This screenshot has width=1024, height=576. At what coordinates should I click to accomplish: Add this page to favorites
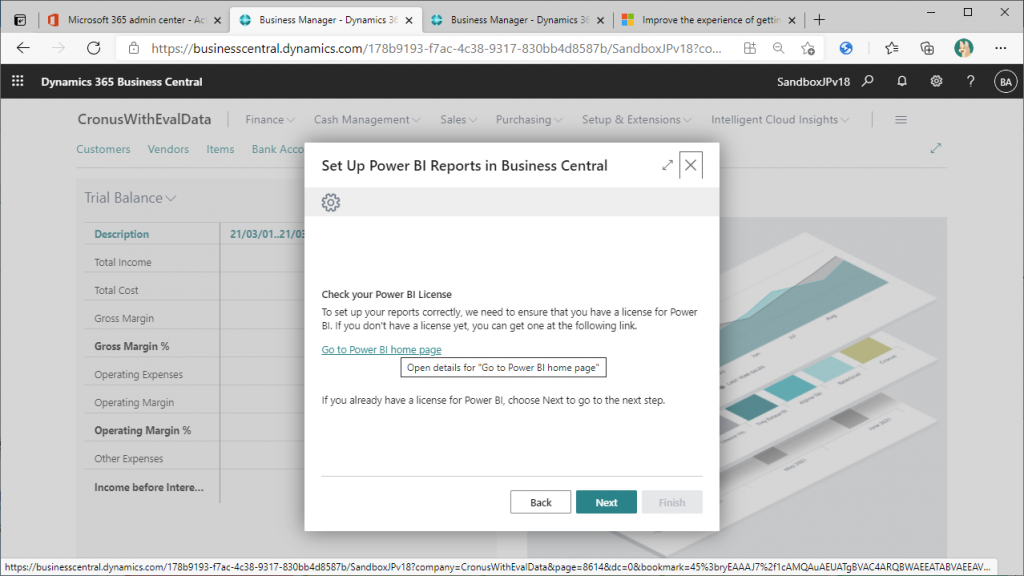[x=808, y=48]
